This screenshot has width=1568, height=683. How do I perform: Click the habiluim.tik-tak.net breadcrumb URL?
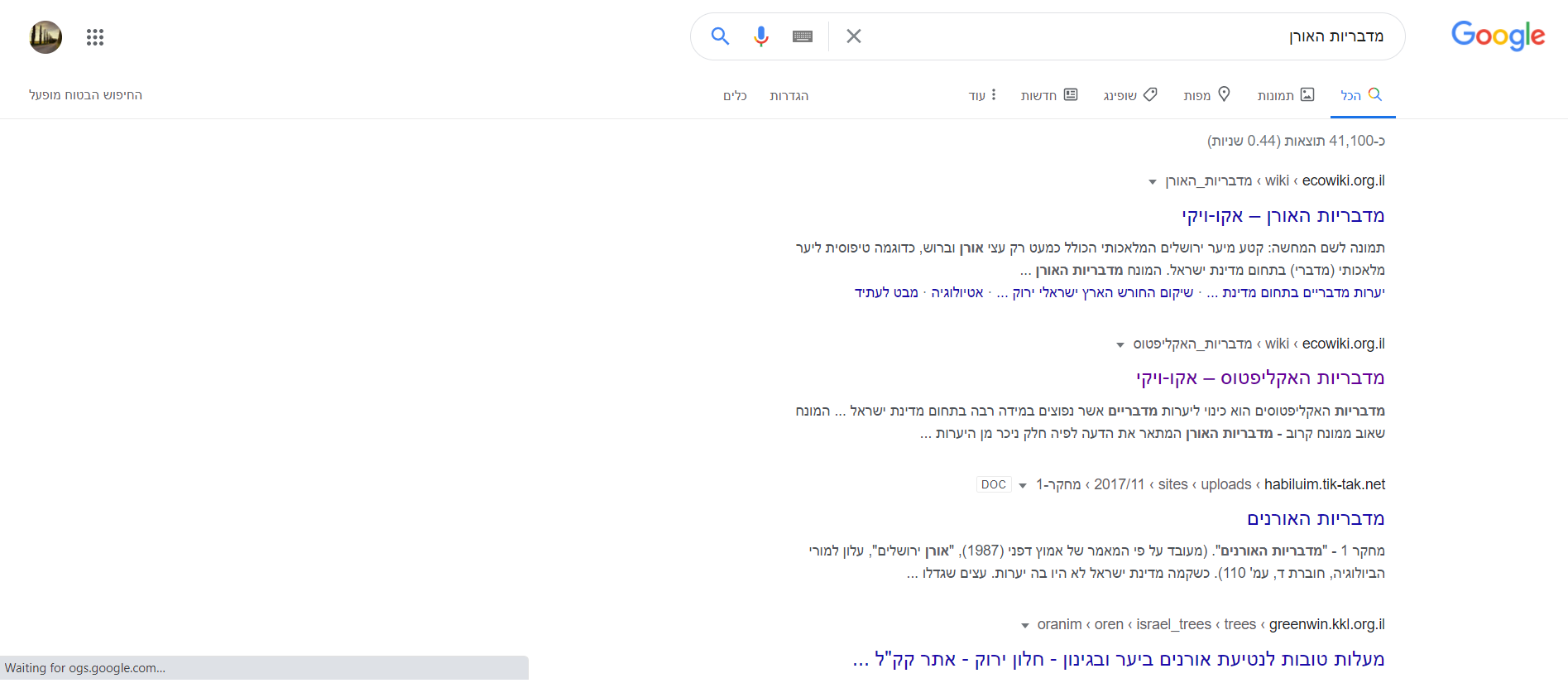click(1325, 484)
